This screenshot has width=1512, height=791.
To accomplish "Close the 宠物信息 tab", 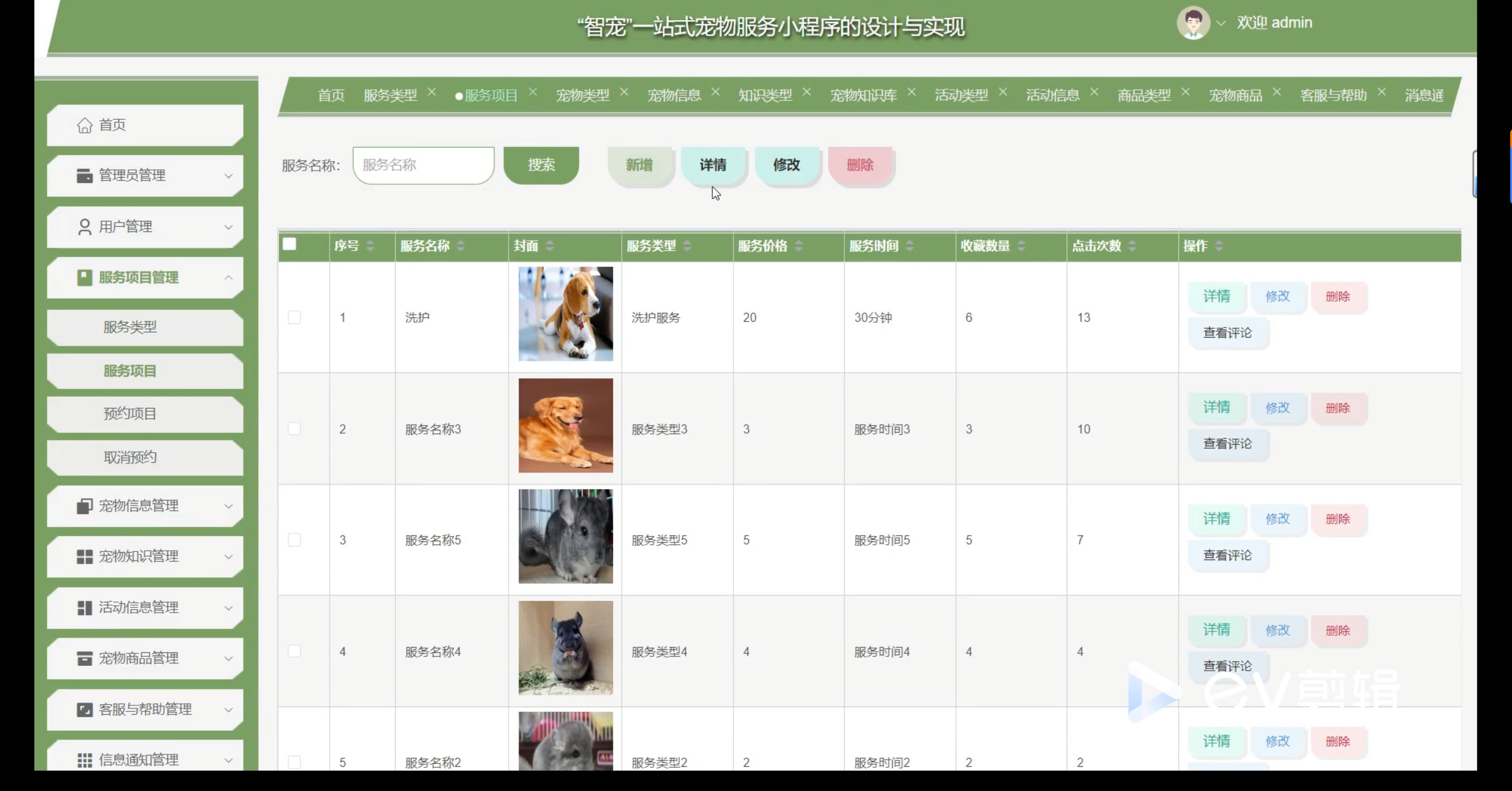I will pyautogui.click(x=715, y=92).
